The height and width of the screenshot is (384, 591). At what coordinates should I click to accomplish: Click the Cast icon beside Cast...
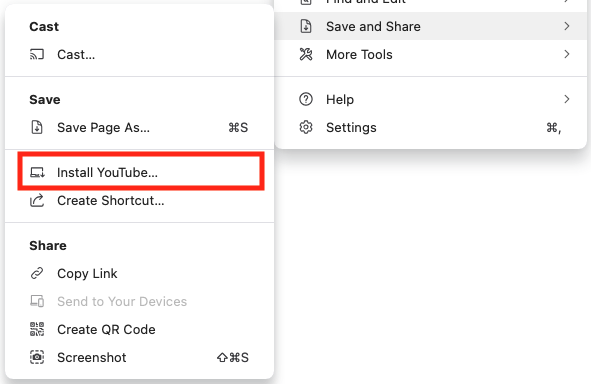click(x=37, y=55)
